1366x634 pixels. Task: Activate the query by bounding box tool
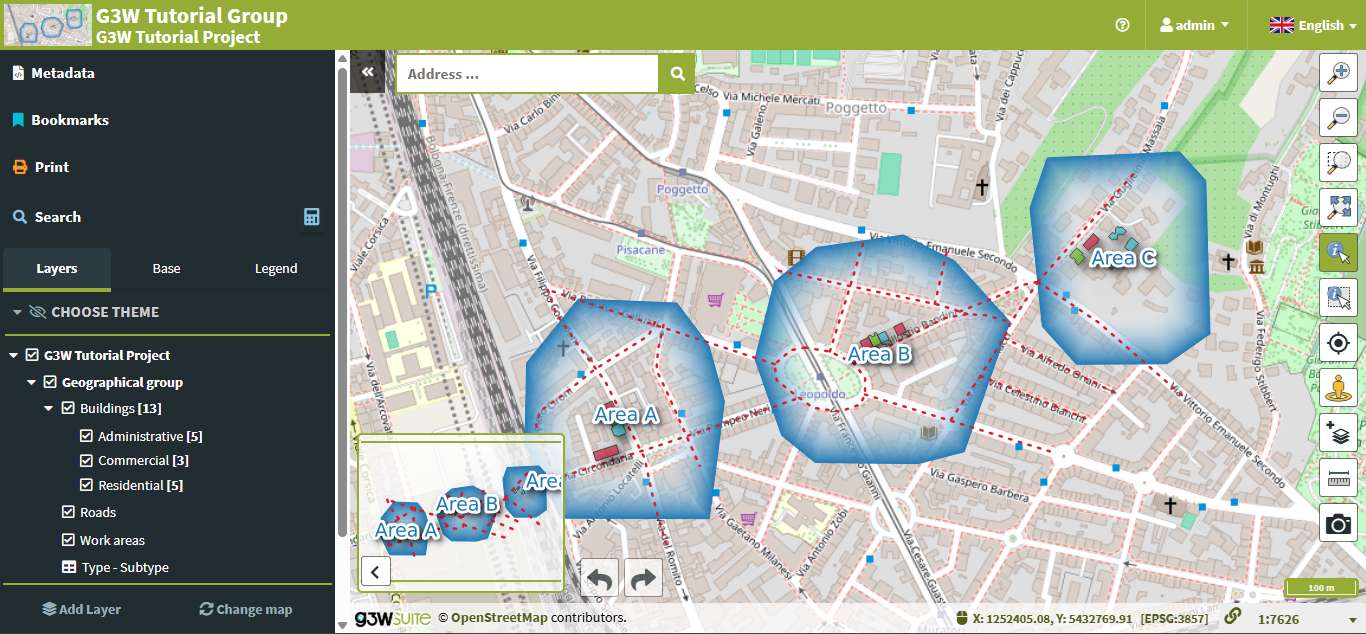1338,298
